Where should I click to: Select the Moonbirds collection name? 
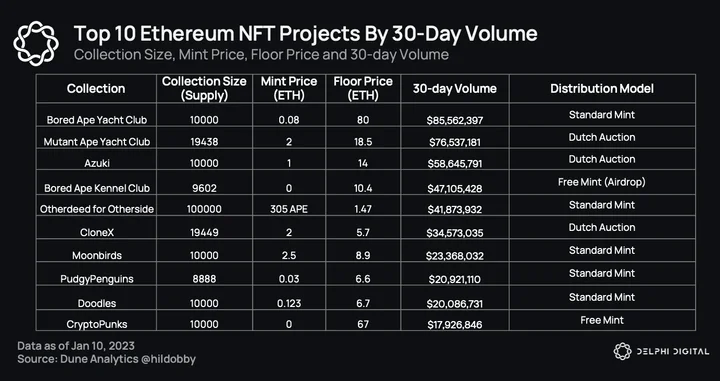click(x=97, y=256)
